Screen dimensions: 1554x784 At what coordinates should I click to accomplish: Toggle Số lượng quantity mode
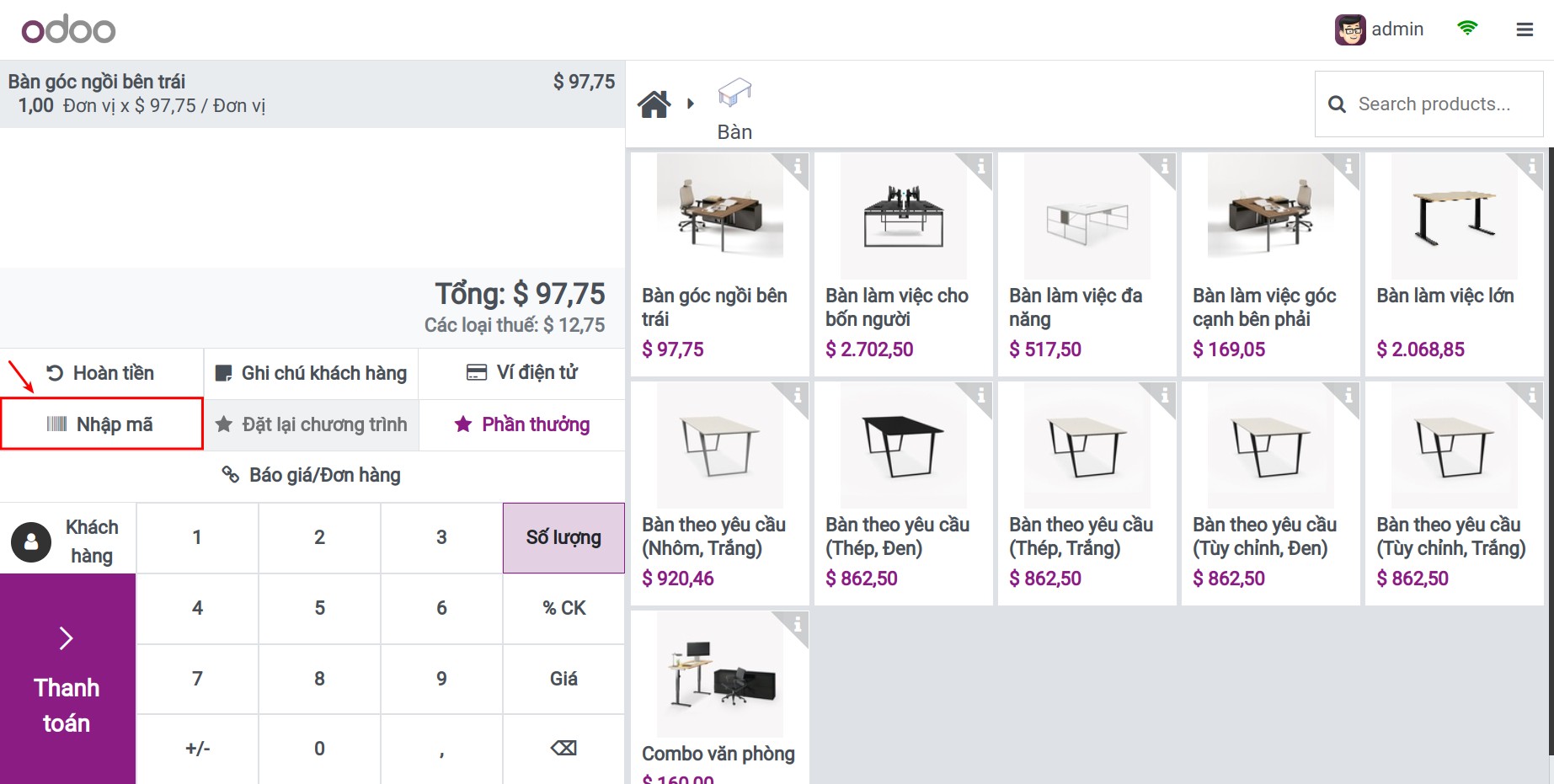(x=563, y=538)
